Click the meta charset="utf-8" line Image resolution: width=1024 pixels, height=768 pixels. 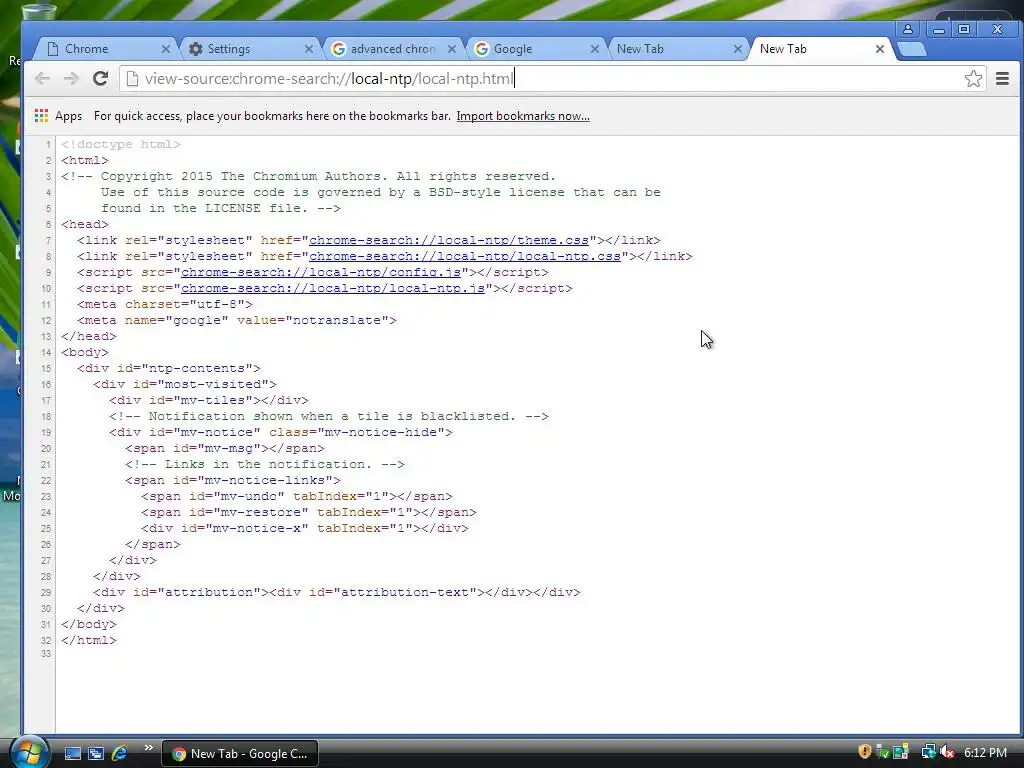point(165,304)
